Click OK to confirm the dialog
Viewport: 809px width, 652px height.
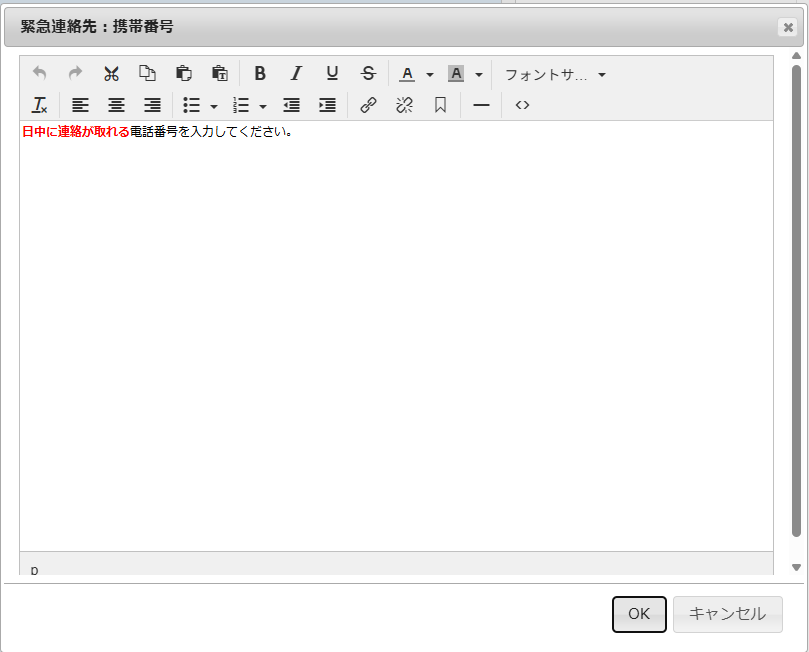pyautogui.click(x=639, y=614)
